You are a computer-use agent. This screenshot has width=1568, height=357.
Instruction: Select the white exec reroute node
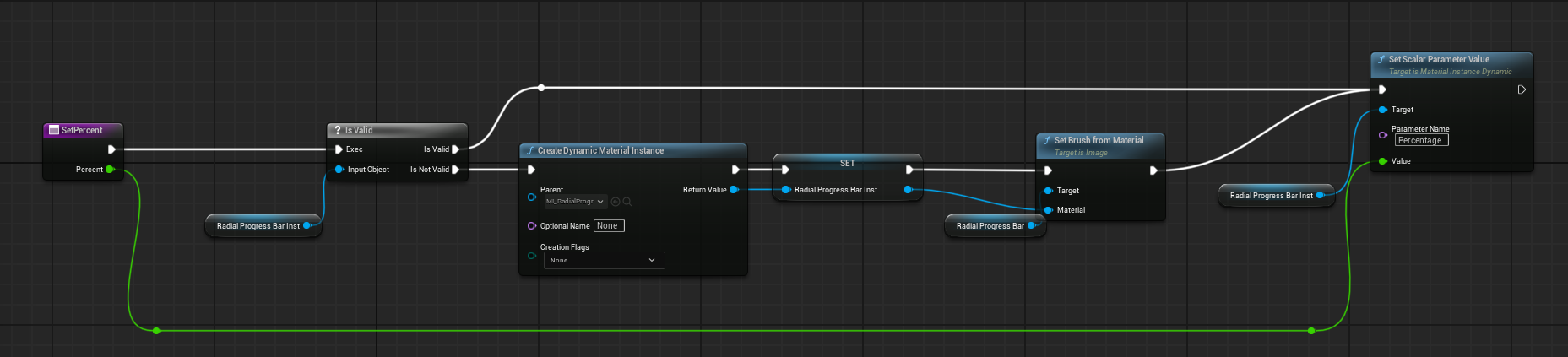tap(541, 88)
